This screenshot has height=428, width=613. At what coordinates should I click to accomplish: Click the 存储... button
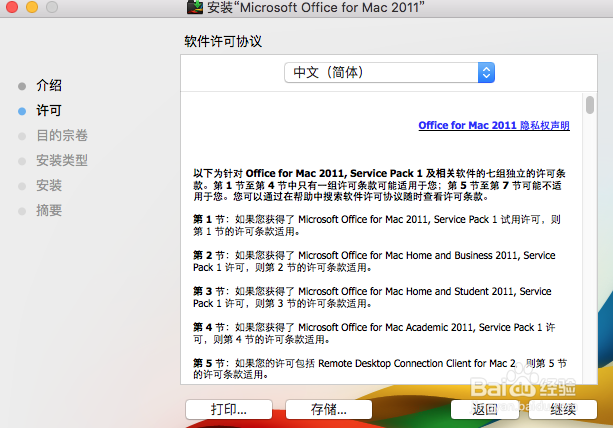point(328,409)
